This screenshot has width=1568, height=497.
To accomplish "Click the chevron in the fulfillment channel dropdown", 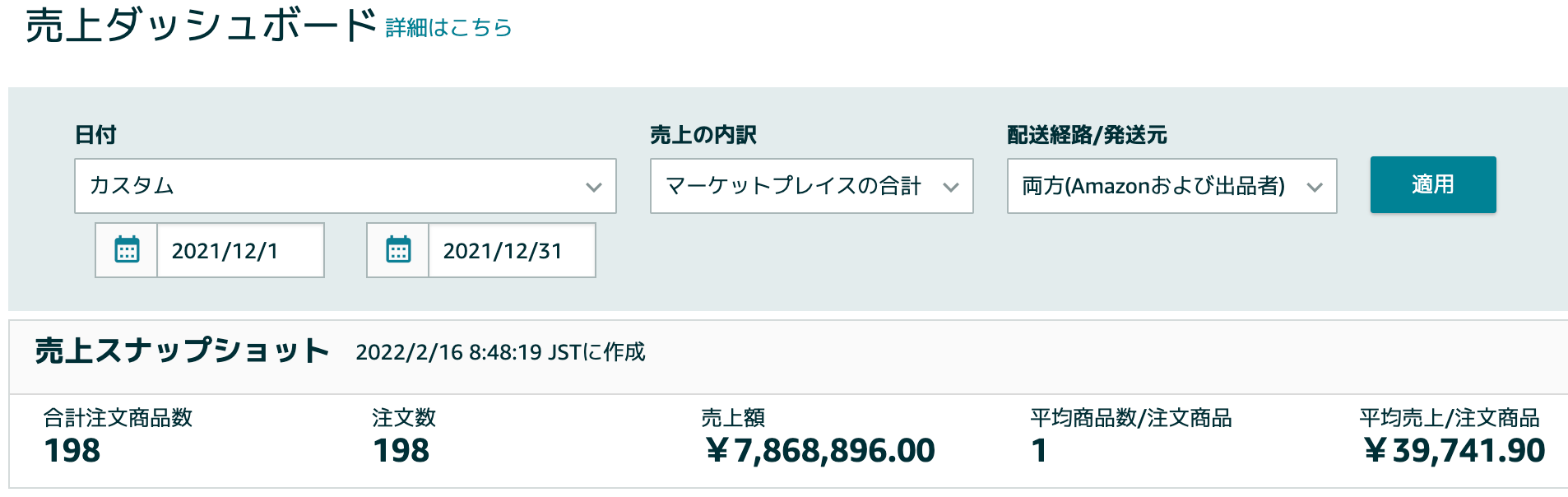I will tap(1315, 188).
